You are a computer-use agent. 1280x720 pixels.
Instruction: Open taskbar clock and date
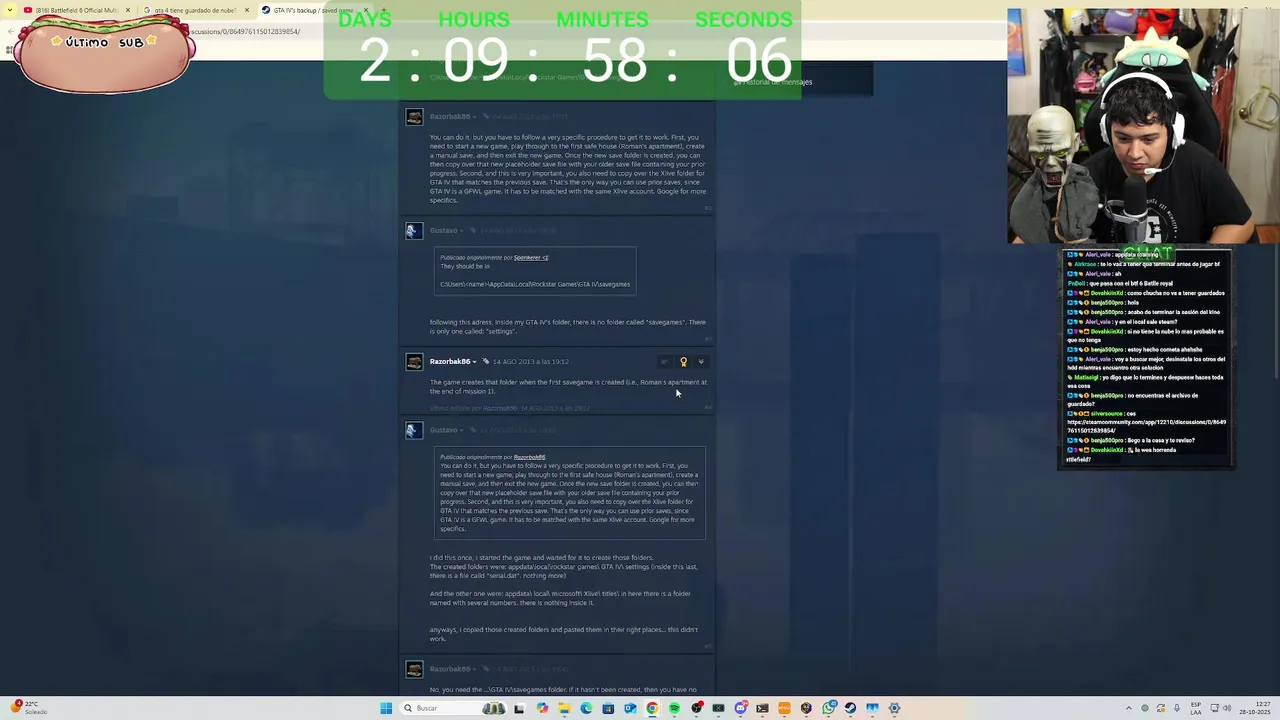tap(1254, 708)
